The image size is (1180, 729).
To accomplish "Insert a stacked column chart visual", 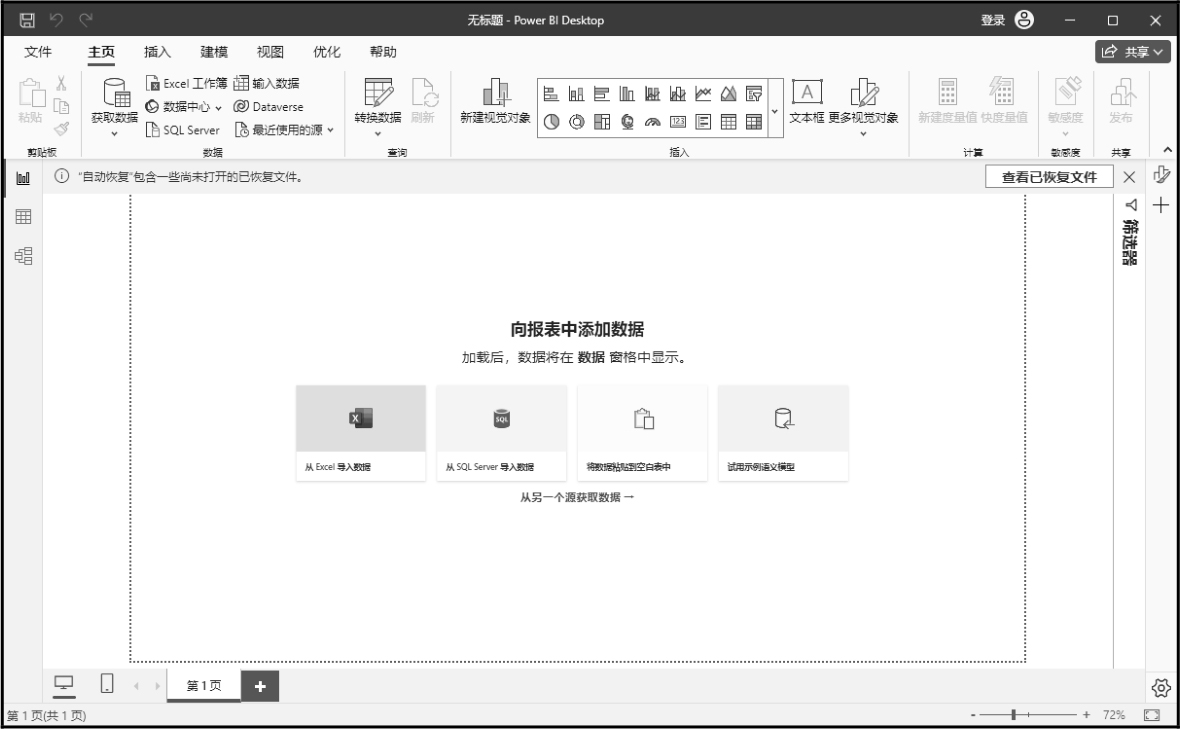I will click(x=576, y=93).
